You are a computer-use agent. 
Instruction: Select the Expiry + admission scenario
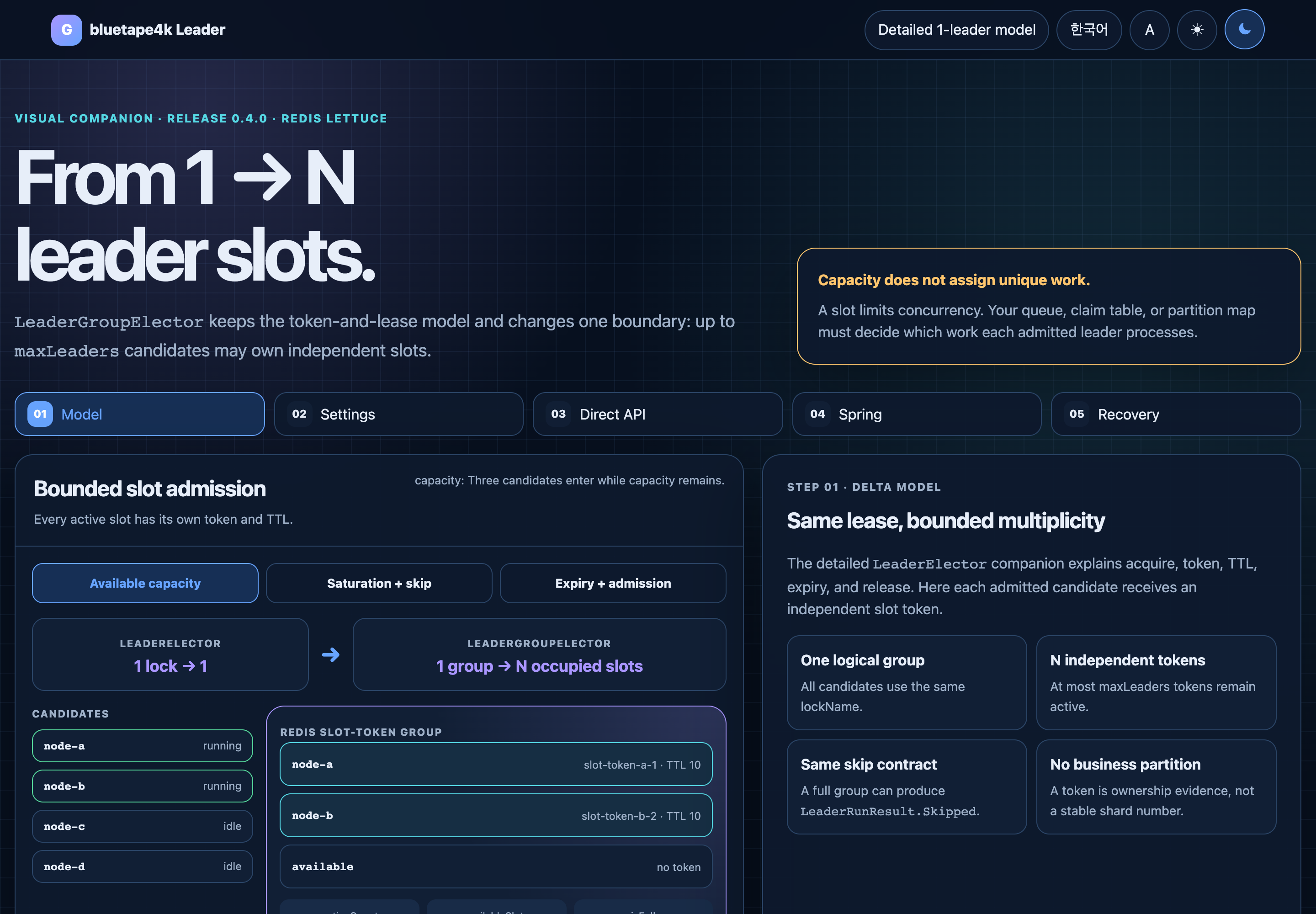point(613,583)
